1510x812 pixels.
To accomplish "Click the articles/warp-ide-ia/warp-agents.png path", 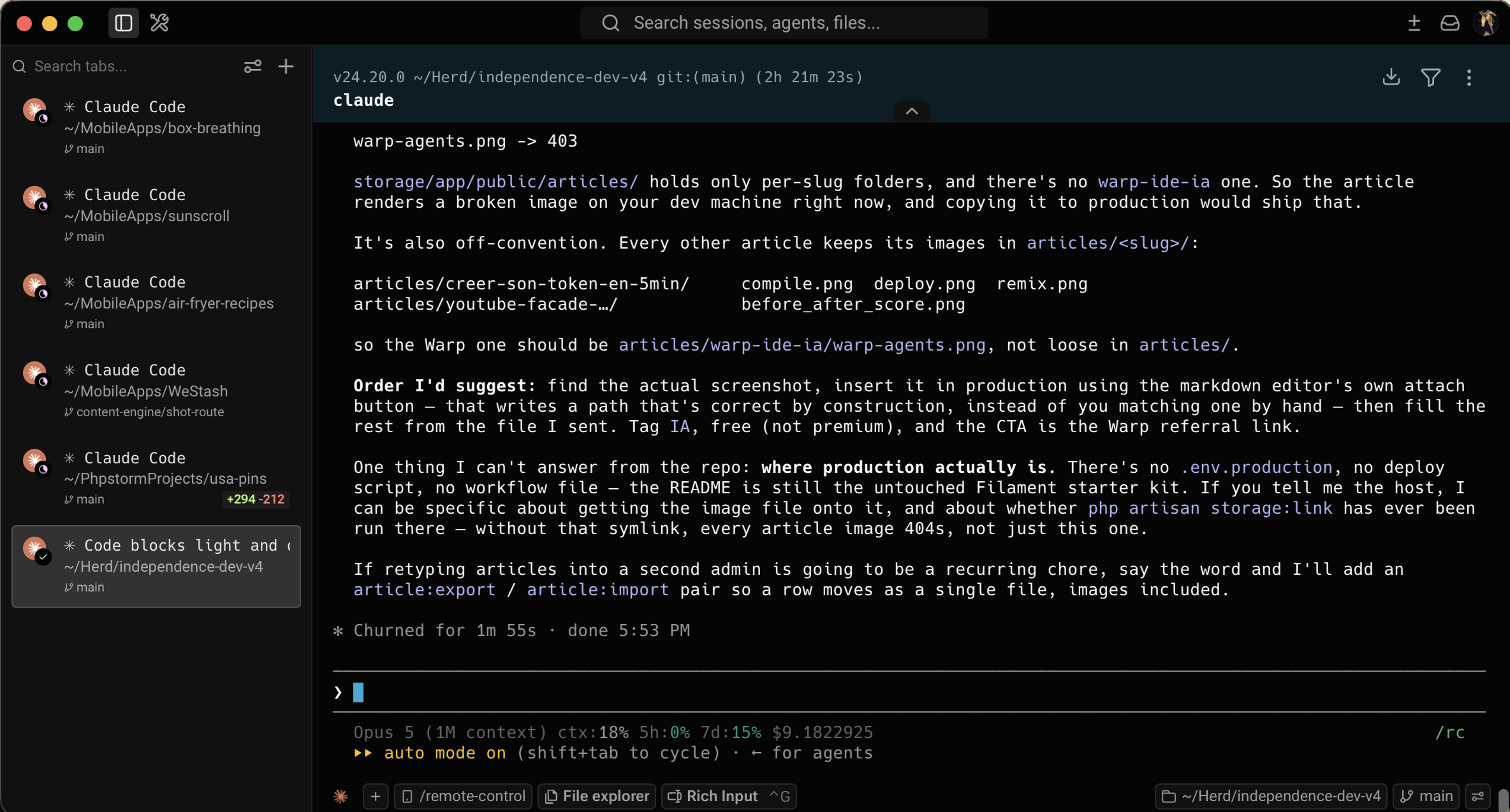I will [802, 345].
